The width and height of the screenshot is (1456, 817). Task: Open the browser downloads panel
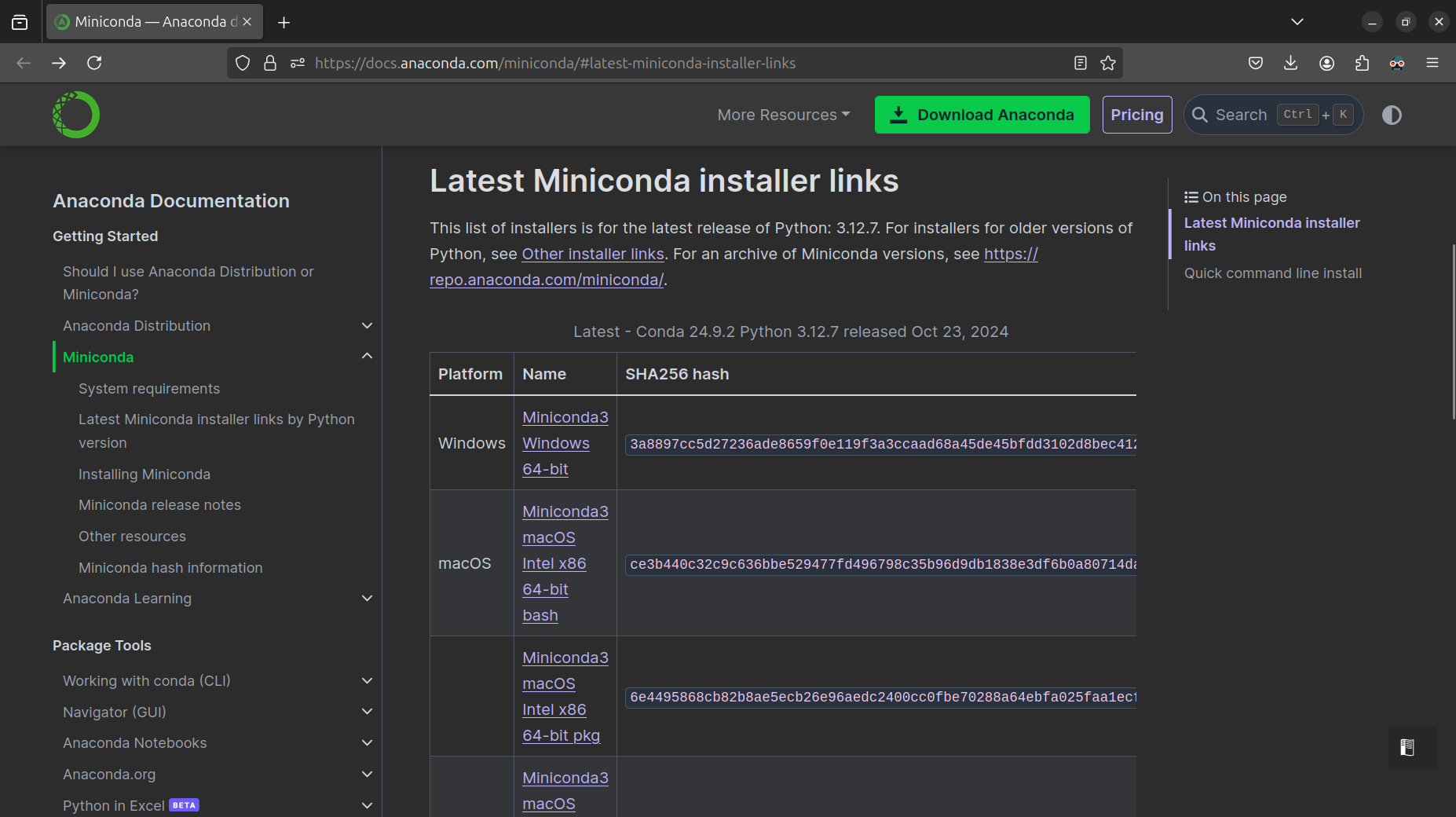pyautogui.click(x=1290, y=63)
